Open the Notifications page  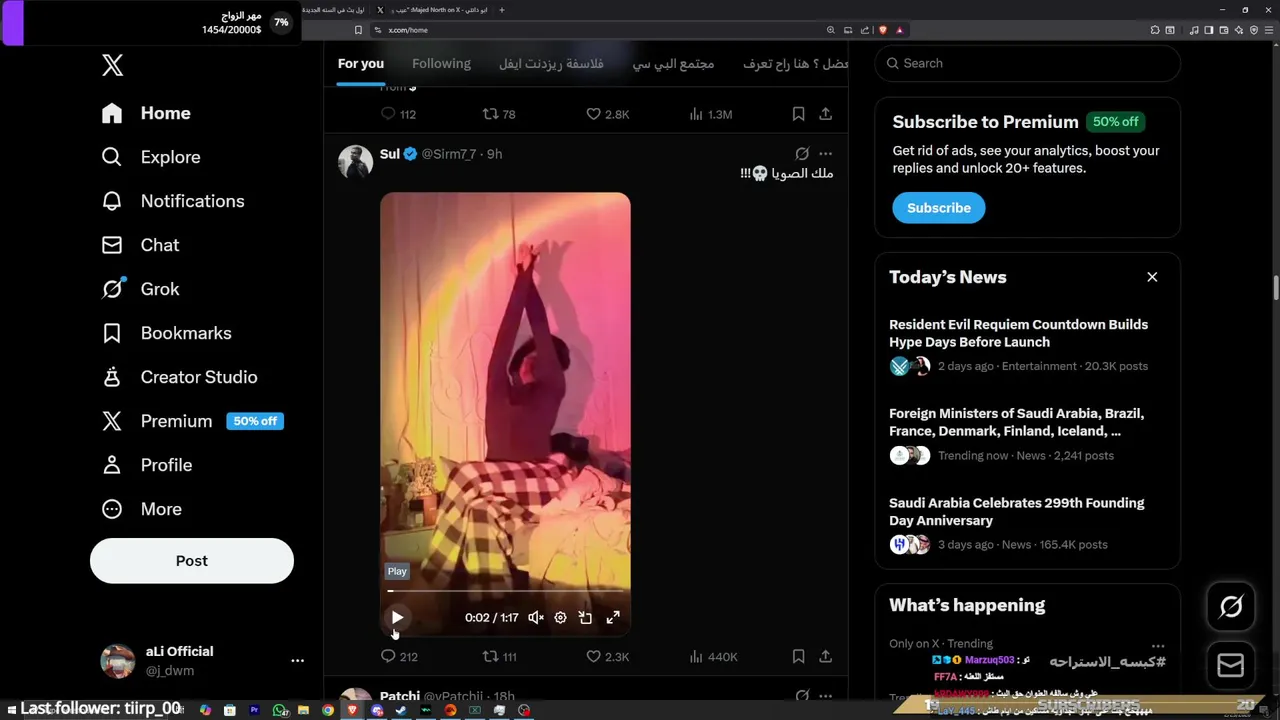173,201
